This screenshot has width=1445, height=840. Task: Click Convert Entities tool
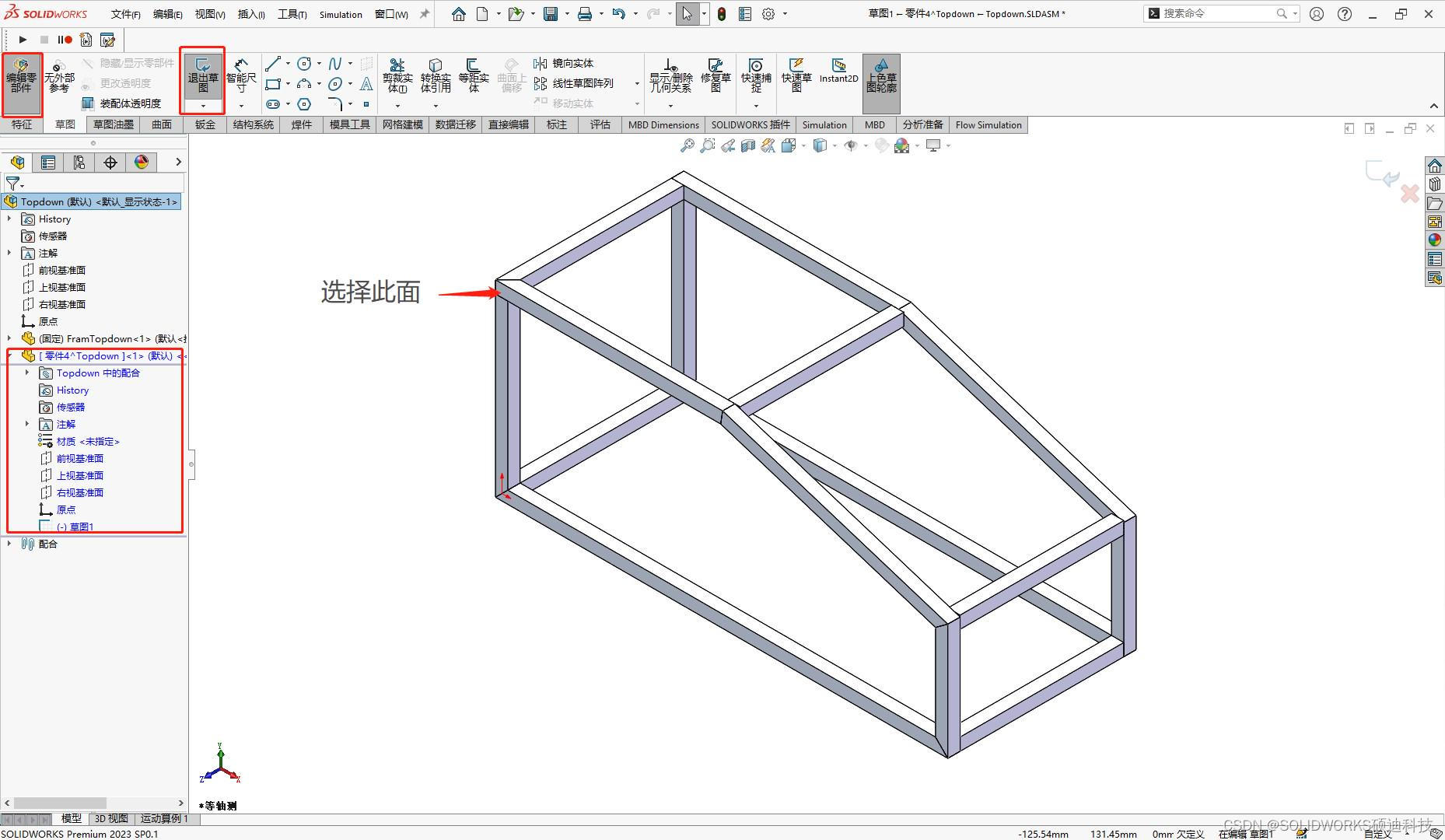pos(436,75)
